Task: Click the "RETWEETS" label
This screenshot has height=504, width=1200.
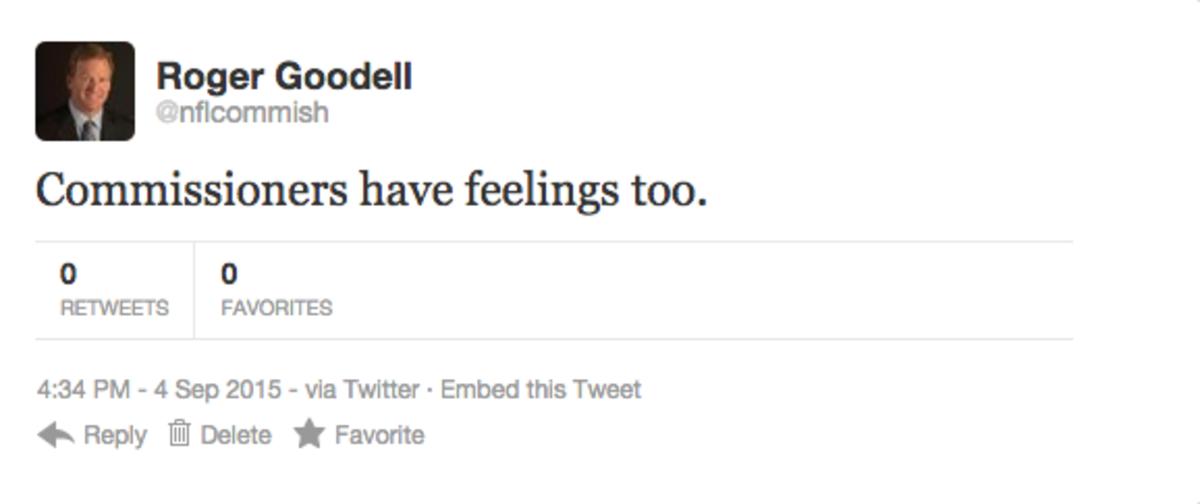Action: pyautogui.click(x=114, y=308)
